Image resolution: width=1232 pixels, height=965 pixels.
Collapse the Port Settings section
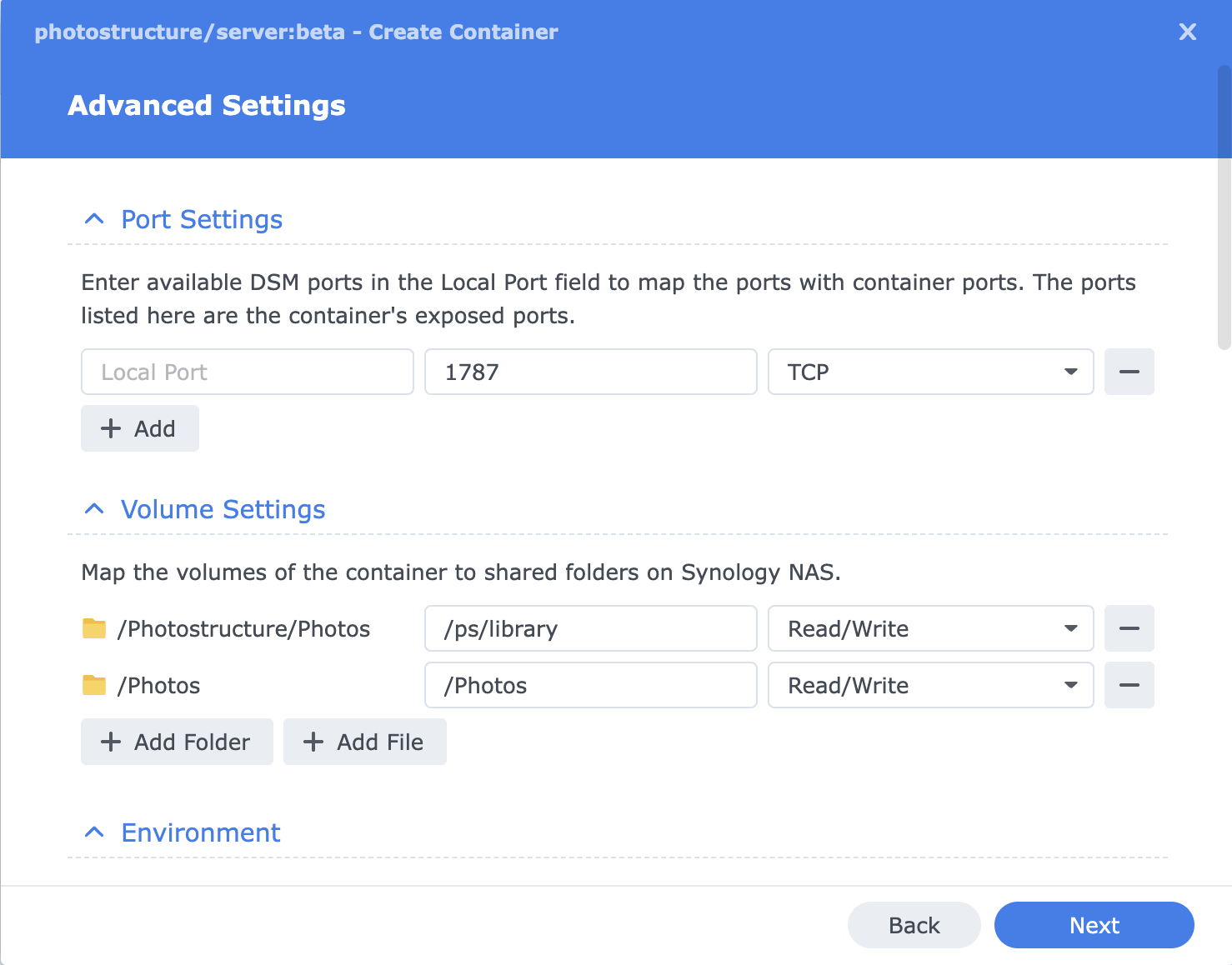93,218
